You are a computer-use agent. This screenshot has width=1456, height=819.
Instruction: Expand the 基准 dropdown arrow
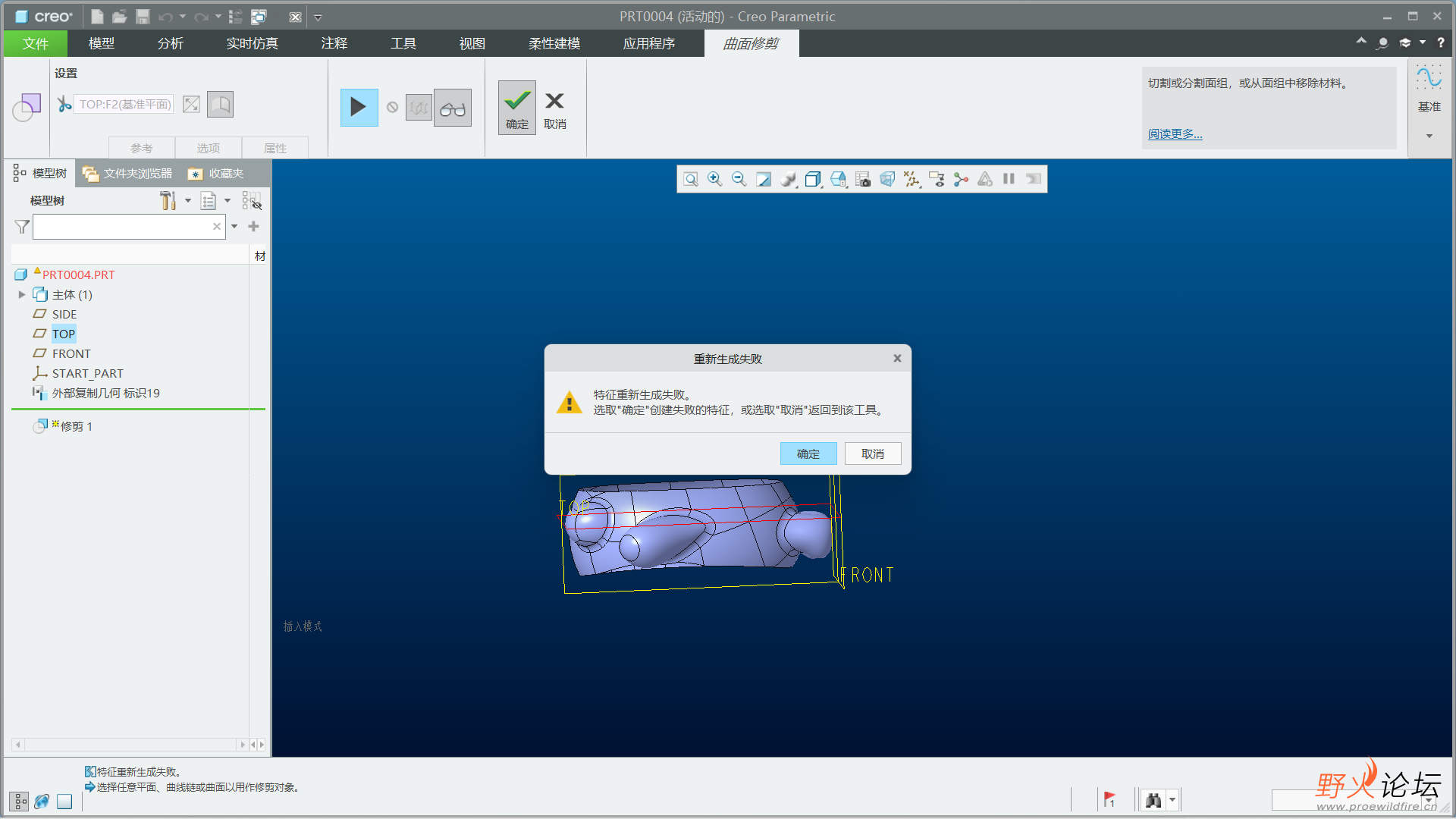point(1429,136)
